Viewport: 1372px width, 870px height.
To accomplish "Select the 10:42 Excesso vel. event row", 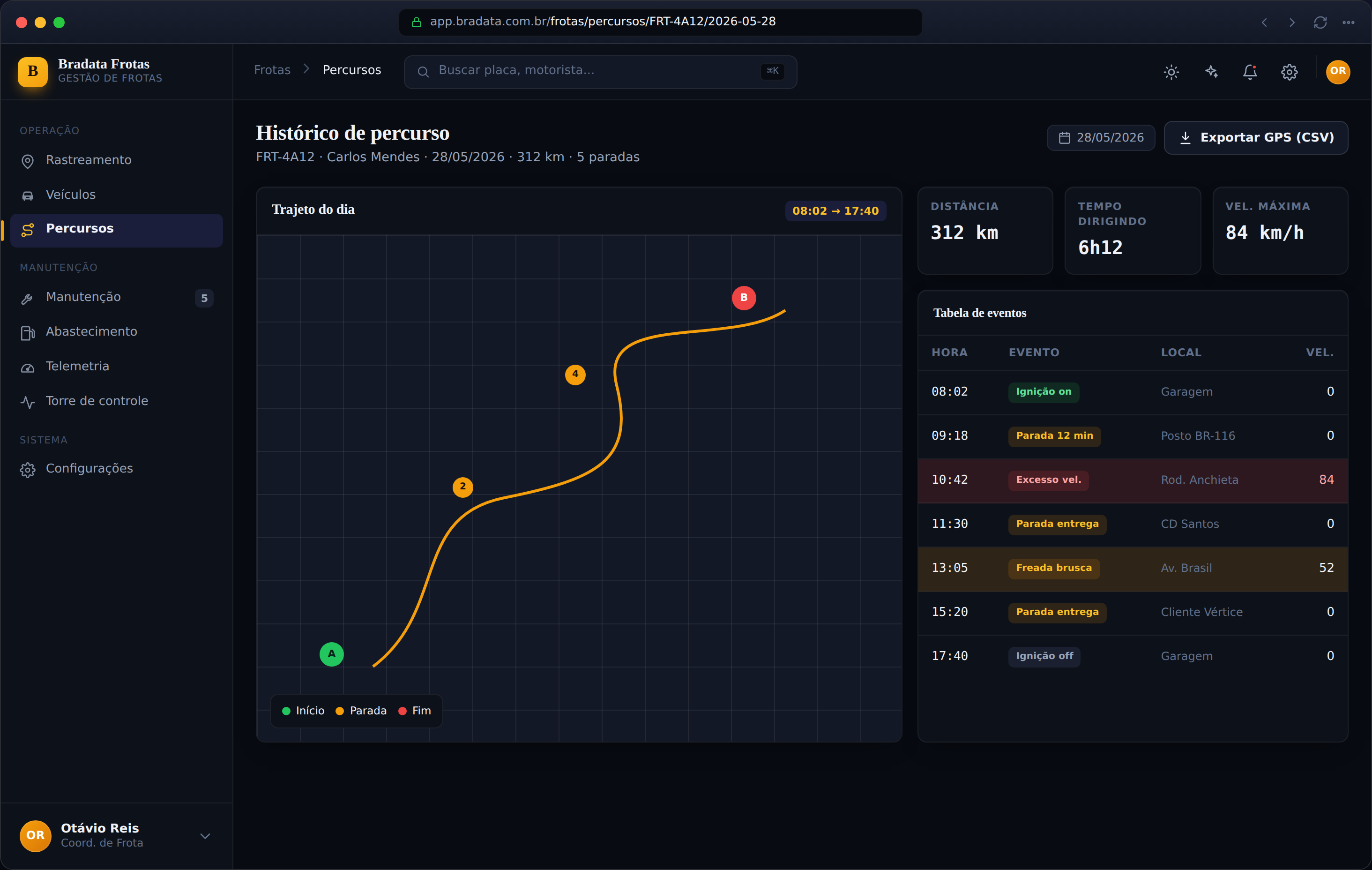I will tap(1133, 480).
